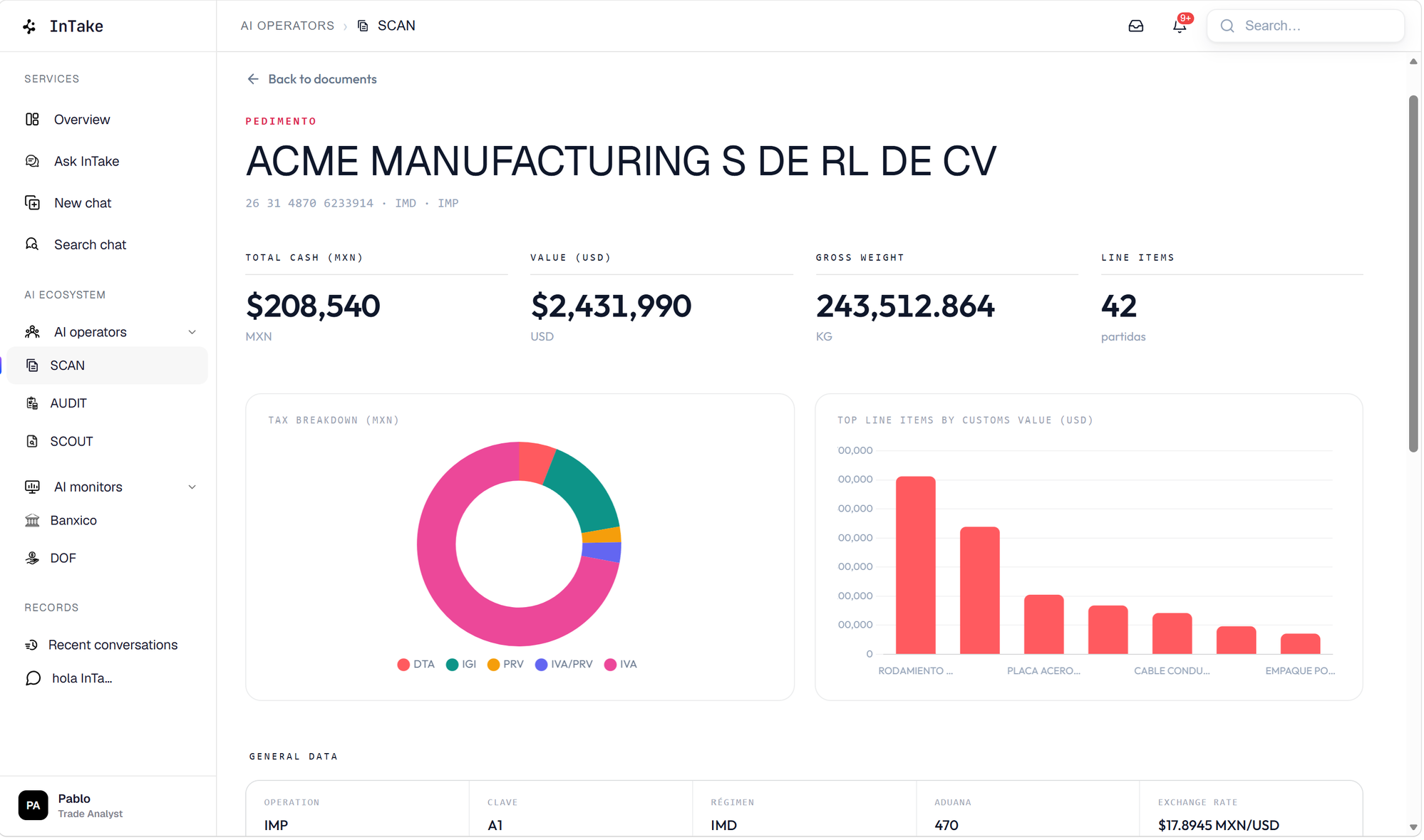The height and width of the screenshot is (840, 1424).
Task: Toggle the IGI legend swatch
Action: 453,665
